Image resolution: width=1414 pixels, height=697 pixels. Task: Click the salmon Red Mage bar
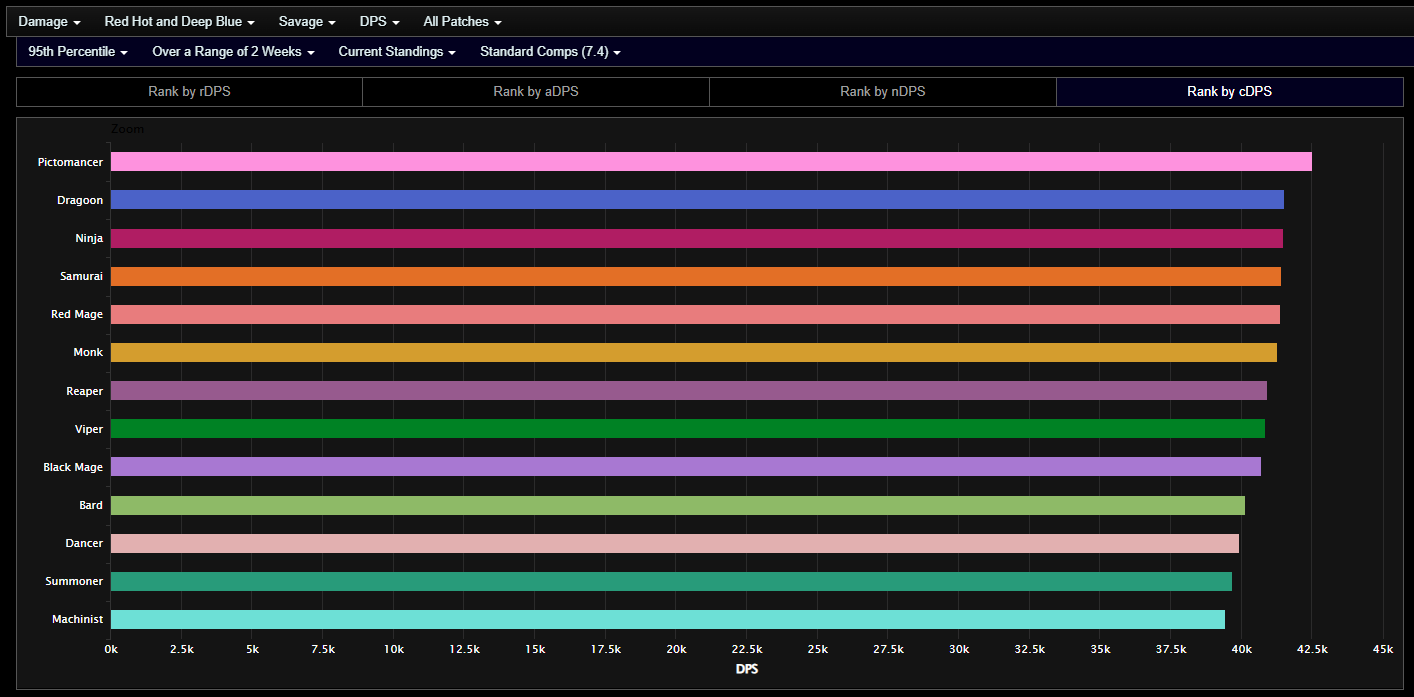point(695,314)
